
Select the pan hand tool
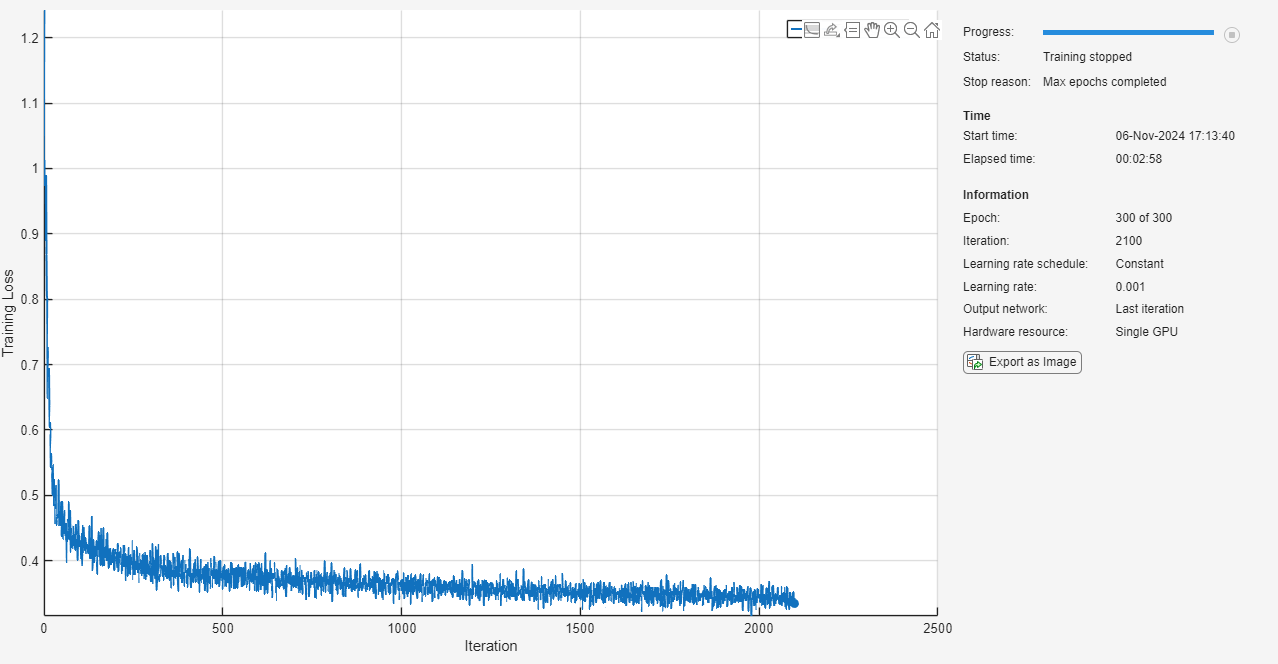[x=872, y=29]
